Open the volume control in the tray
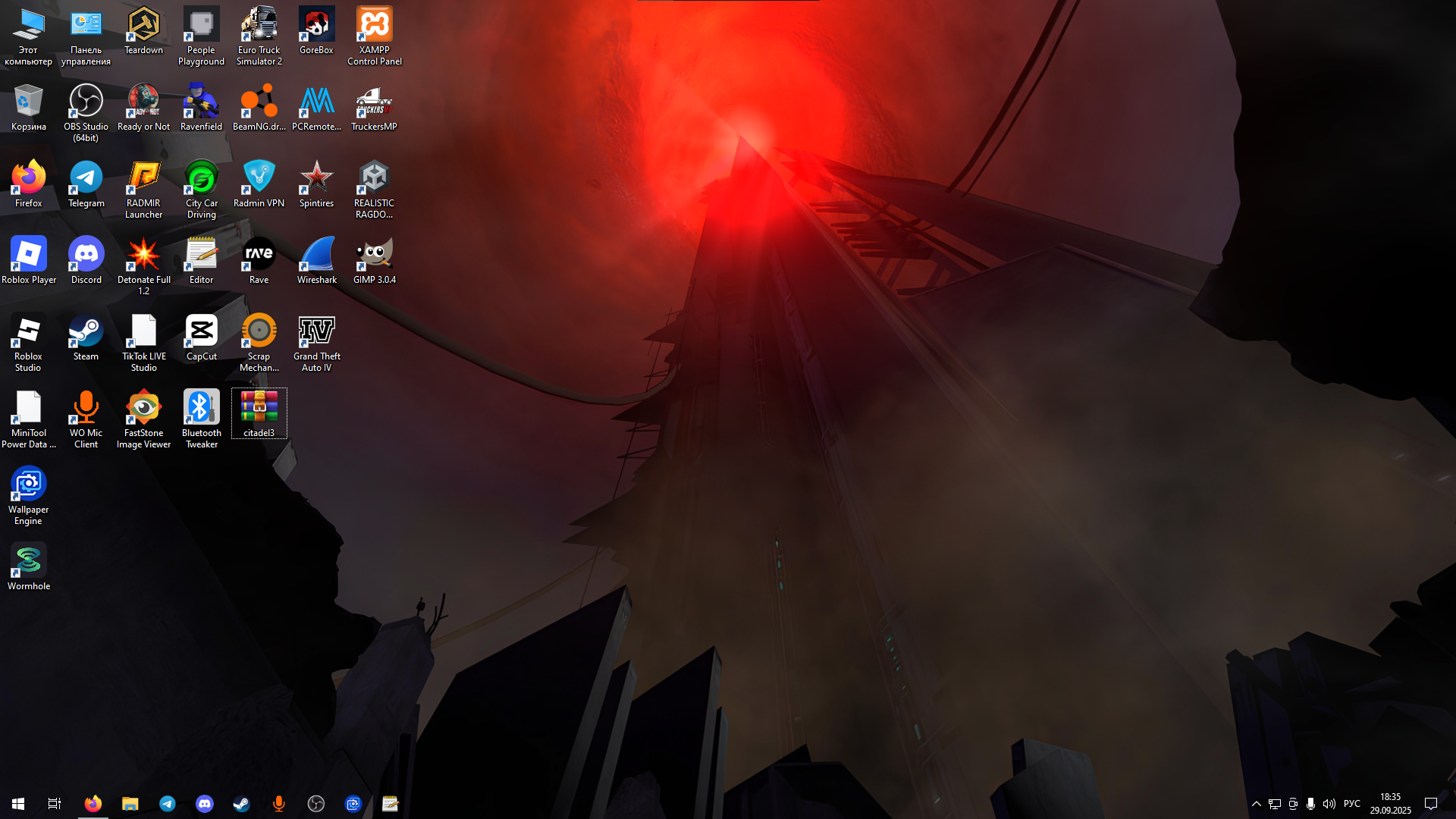Image resolution: width=1456 pixels, height=819 pixels. tap(1329, 804)
